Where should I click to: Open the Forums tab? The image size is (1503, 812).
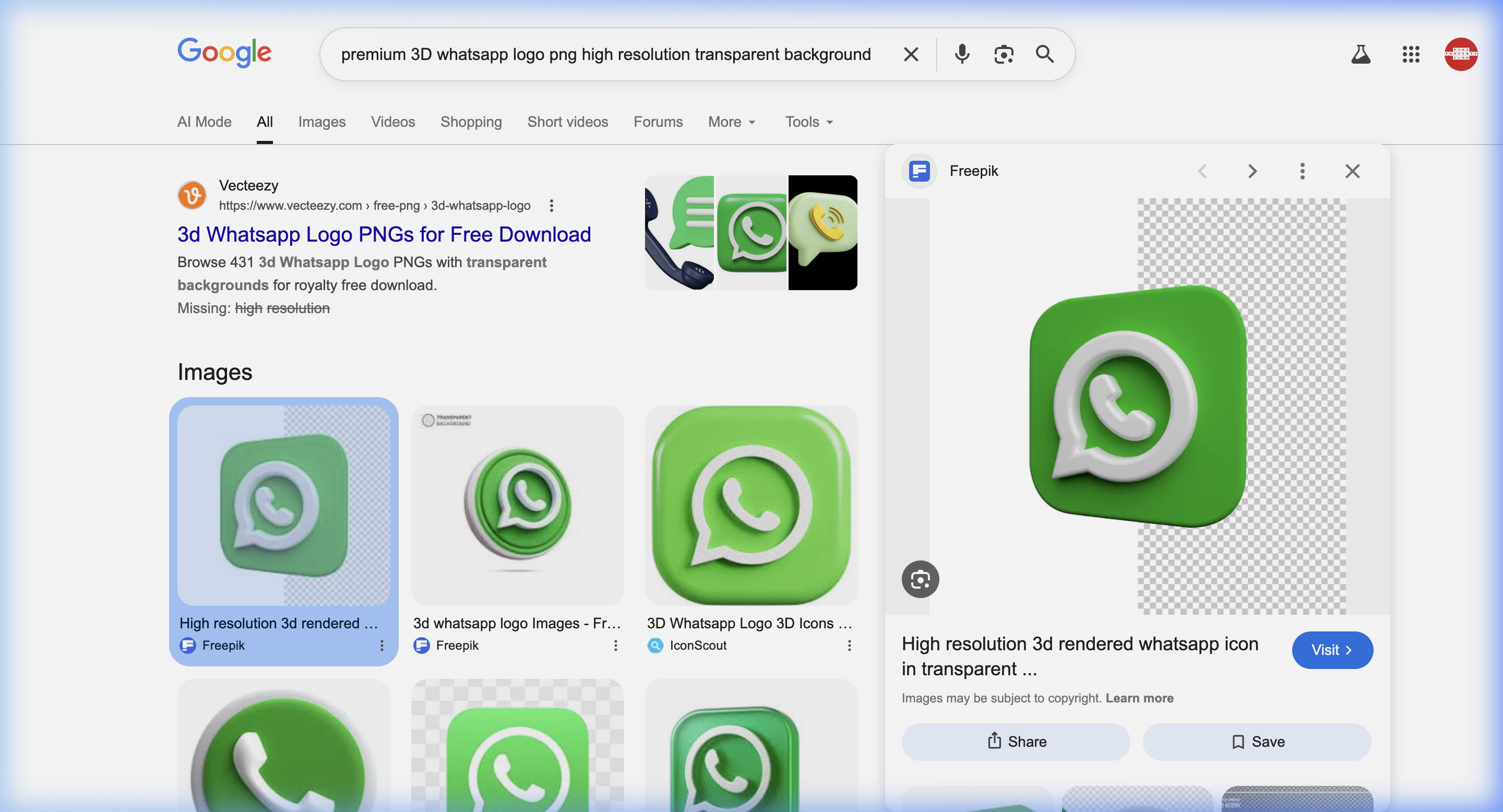(658, 122)
